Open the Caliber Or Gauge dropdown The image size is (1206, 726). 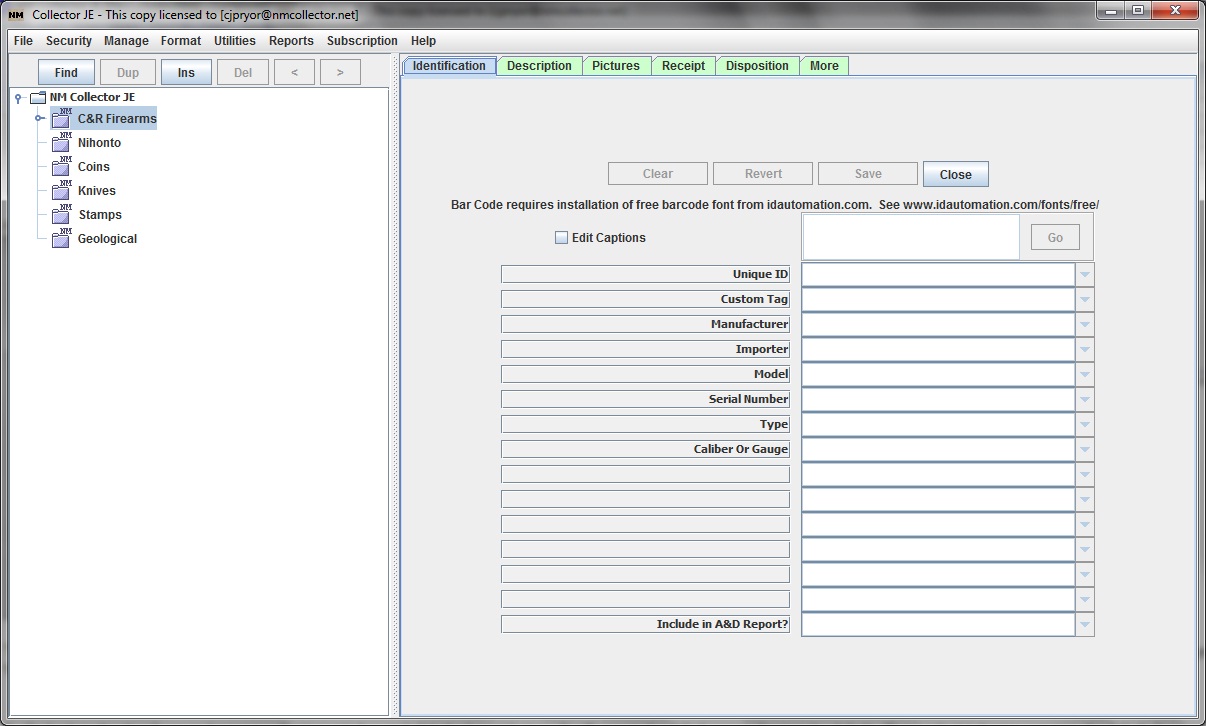(1084, 449)
